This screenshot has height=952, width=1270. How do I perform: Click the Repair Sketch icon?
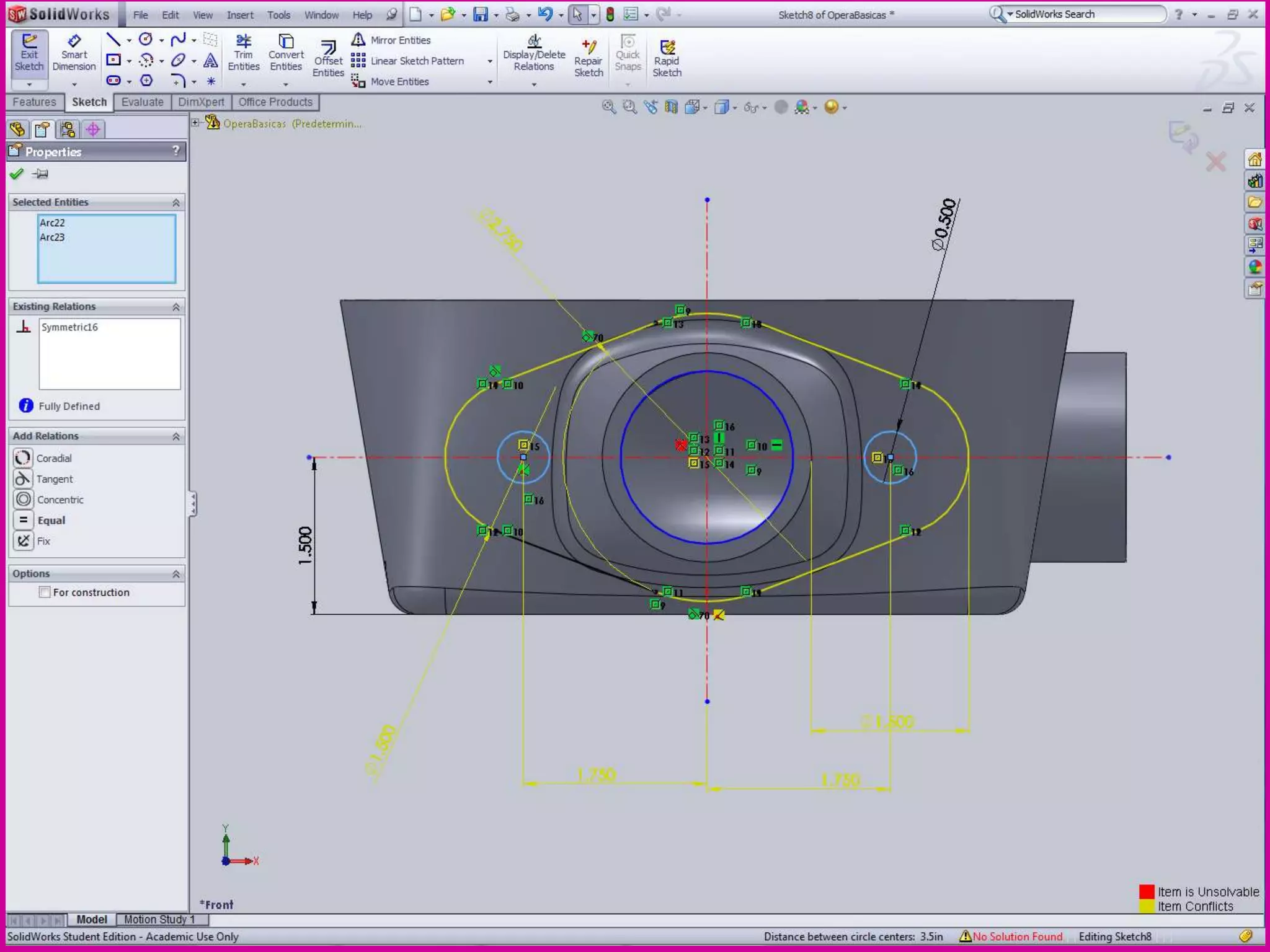(588, 58)
